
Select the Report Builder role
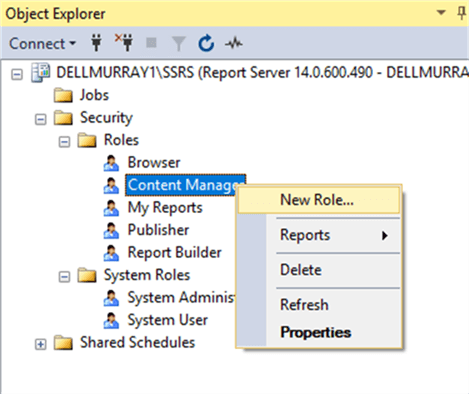[x=175, y=253]
